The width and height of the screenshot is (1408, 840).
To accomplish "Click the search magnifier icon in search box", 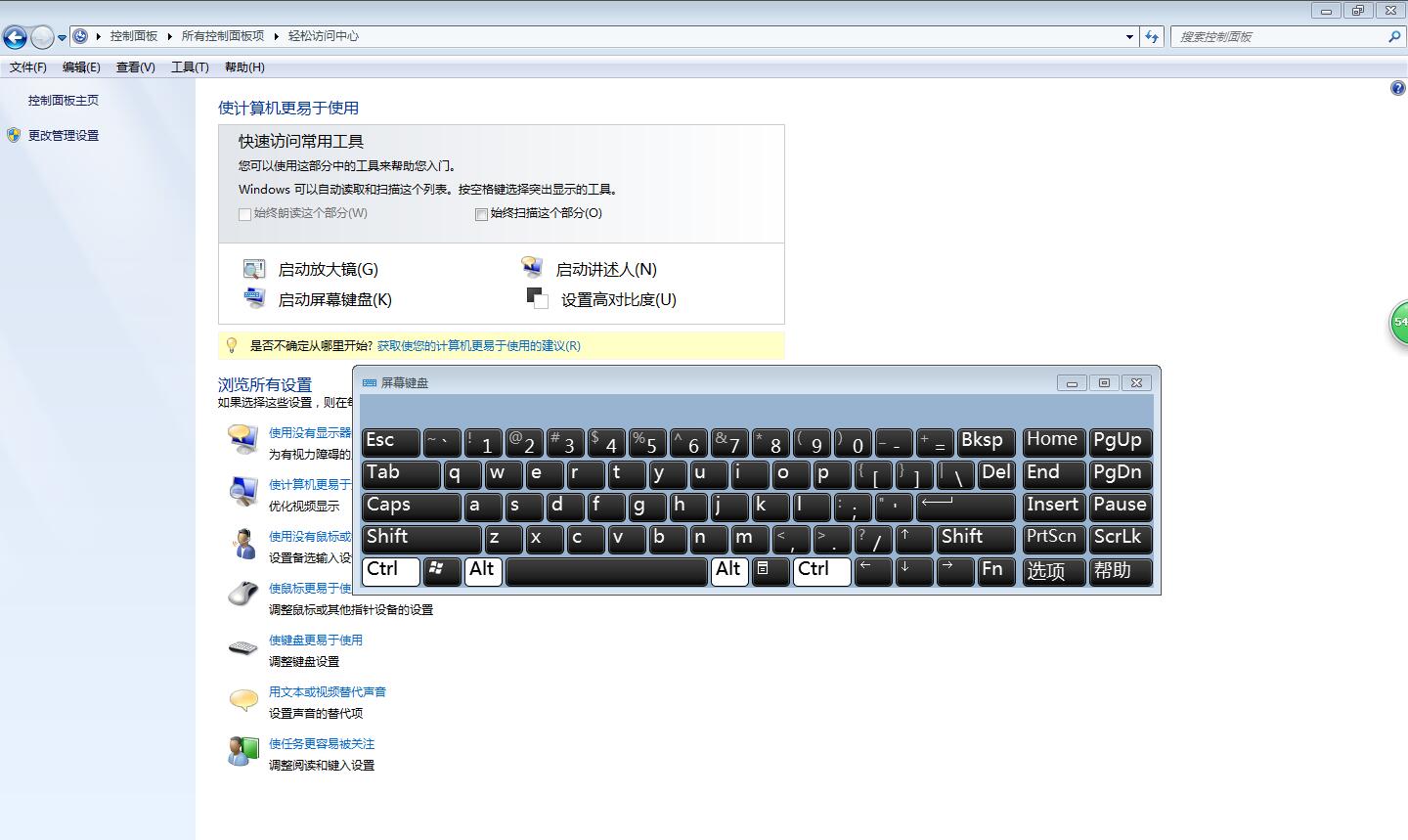I will point(1394,36).
